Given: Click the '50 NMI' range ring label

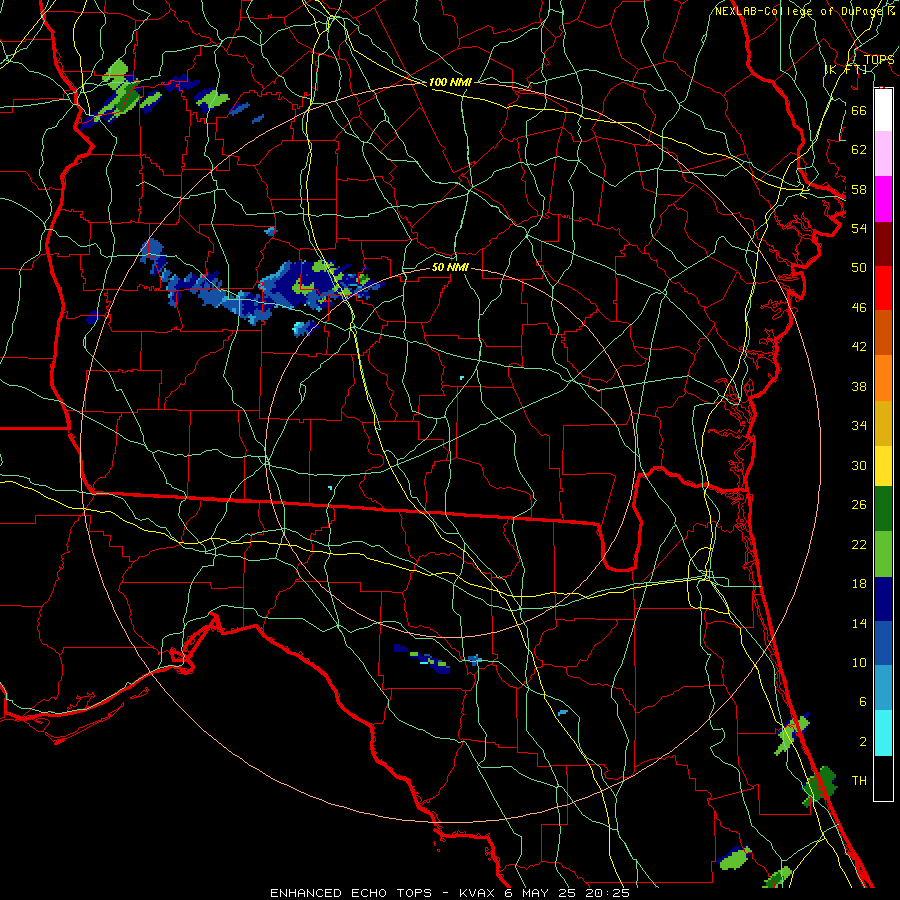Looking at the screenshot, I should click(x=450, y=267).
